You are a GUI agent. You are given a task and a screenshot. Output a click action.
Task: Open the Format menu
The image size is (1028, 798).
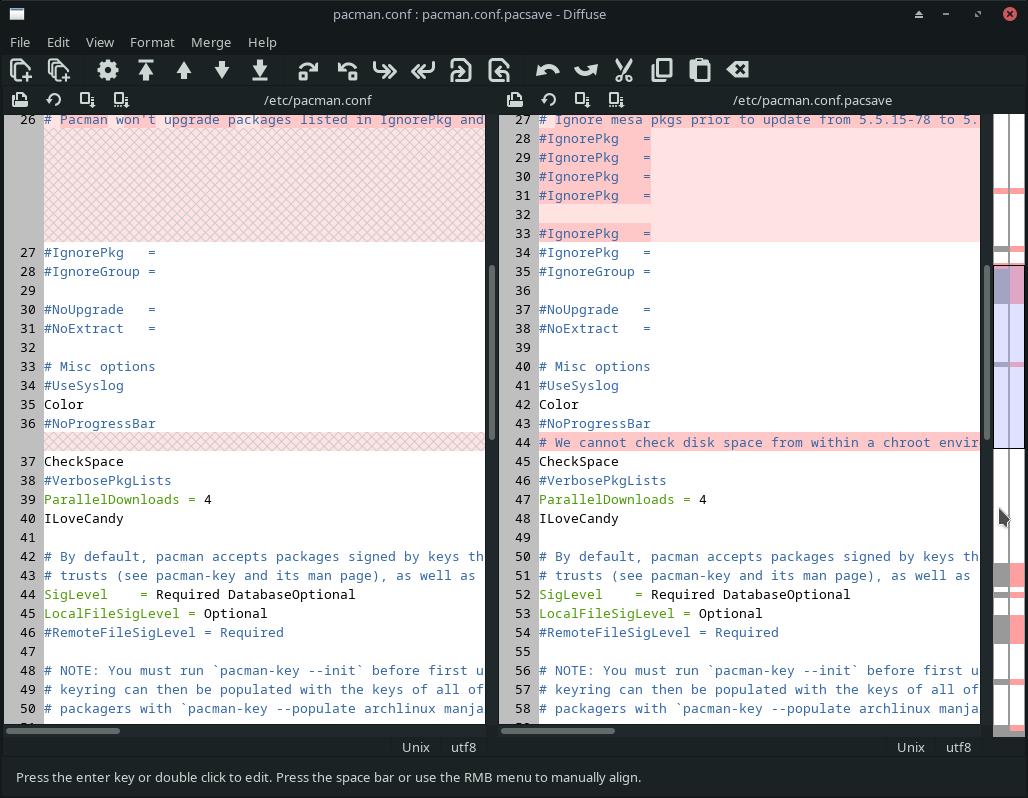pos(152,43)
